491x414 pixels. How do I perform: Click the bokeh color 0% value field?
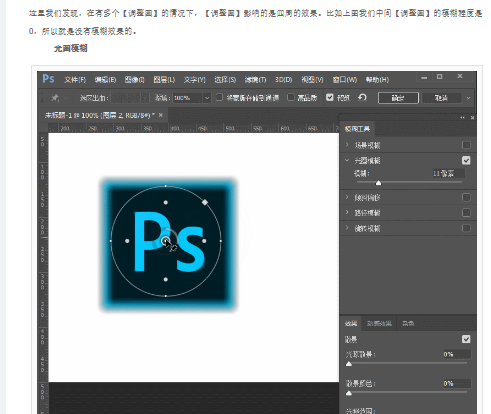[x=457, y=383]
